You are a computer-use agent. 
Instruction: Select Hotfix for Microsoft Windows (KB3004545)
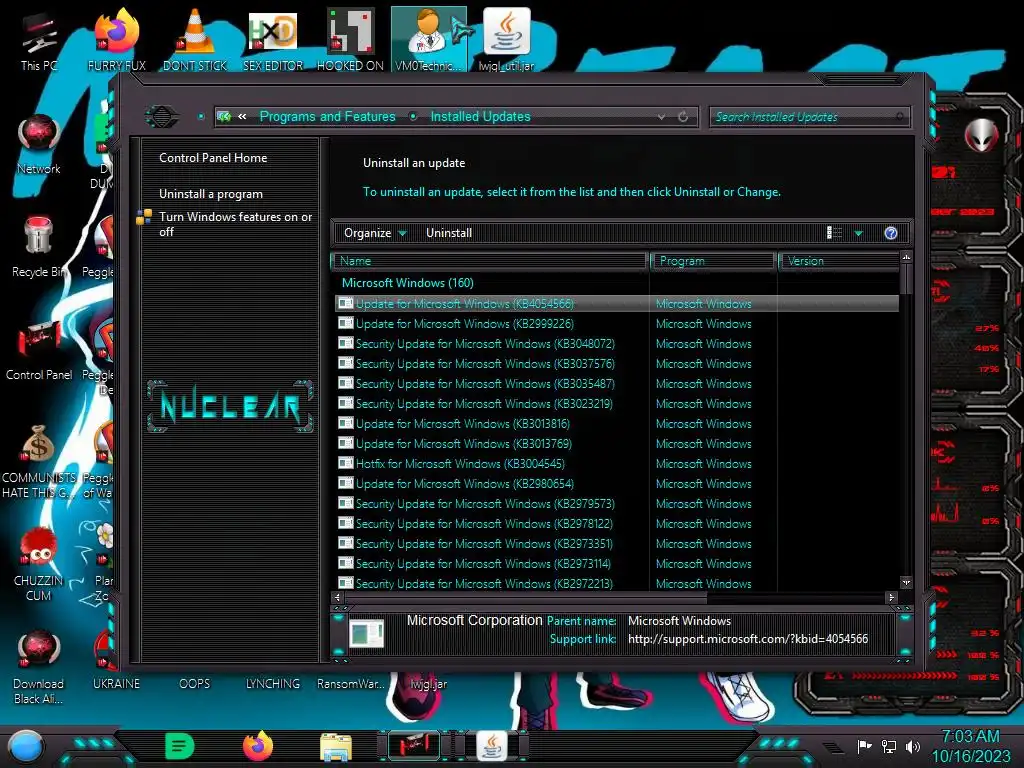[617, 464]
